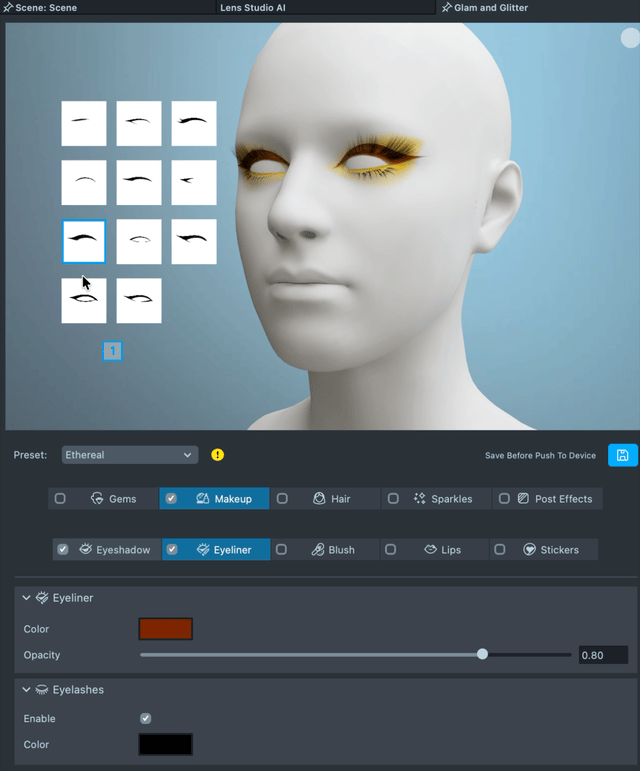The image size is (640, 771).
Task: Uncheck the Eyelashes Enable checkbox
Action: tap(146, 718)
